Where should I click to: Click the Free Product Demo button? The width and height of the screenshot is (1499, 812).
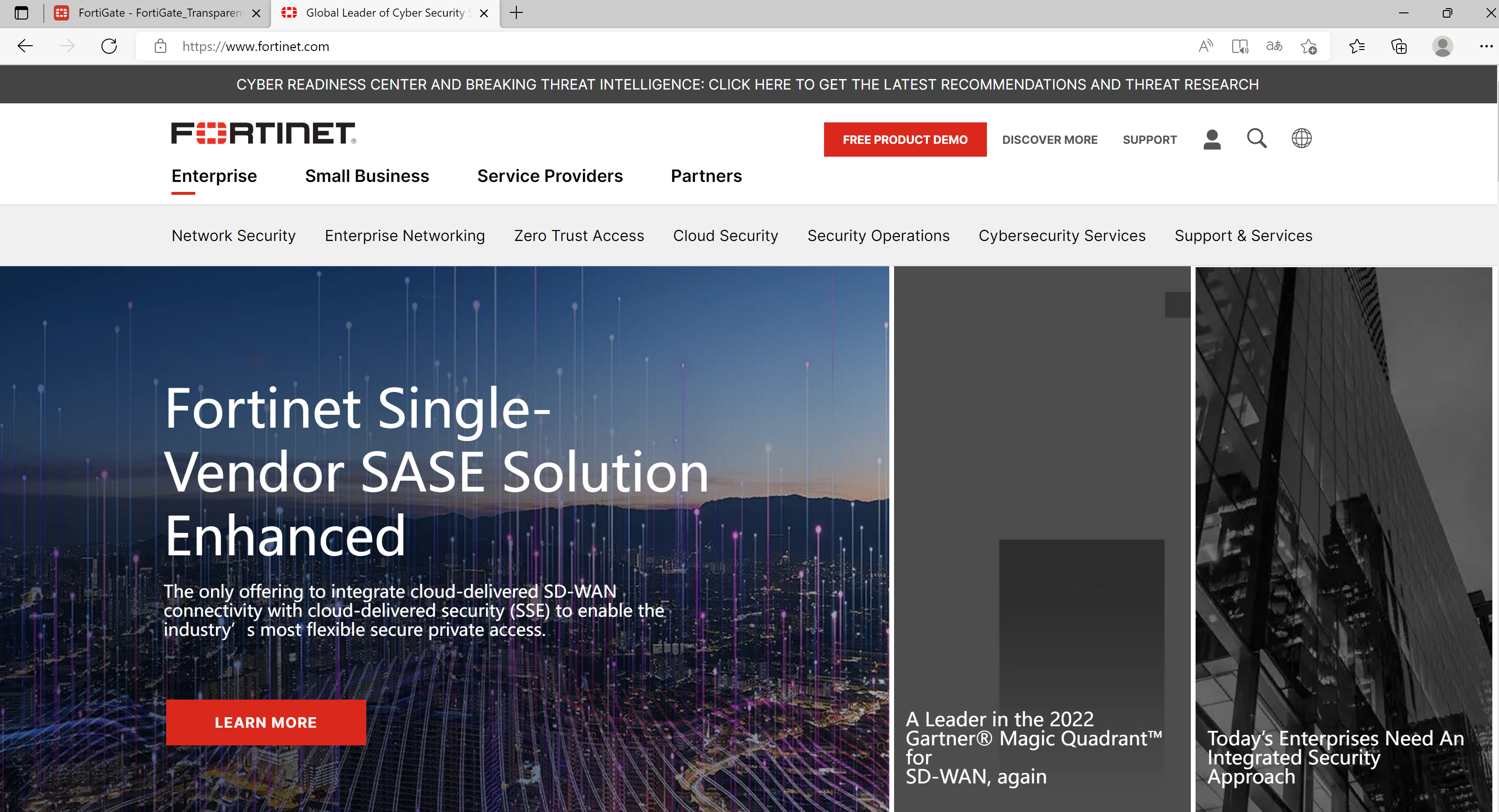click(904, 140)
